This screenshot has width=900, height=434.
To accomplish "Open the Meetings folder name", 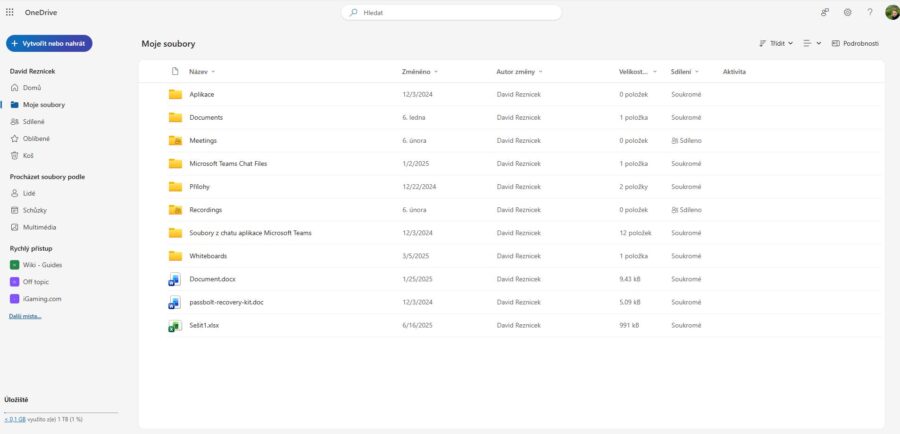I will click(203, 140).
